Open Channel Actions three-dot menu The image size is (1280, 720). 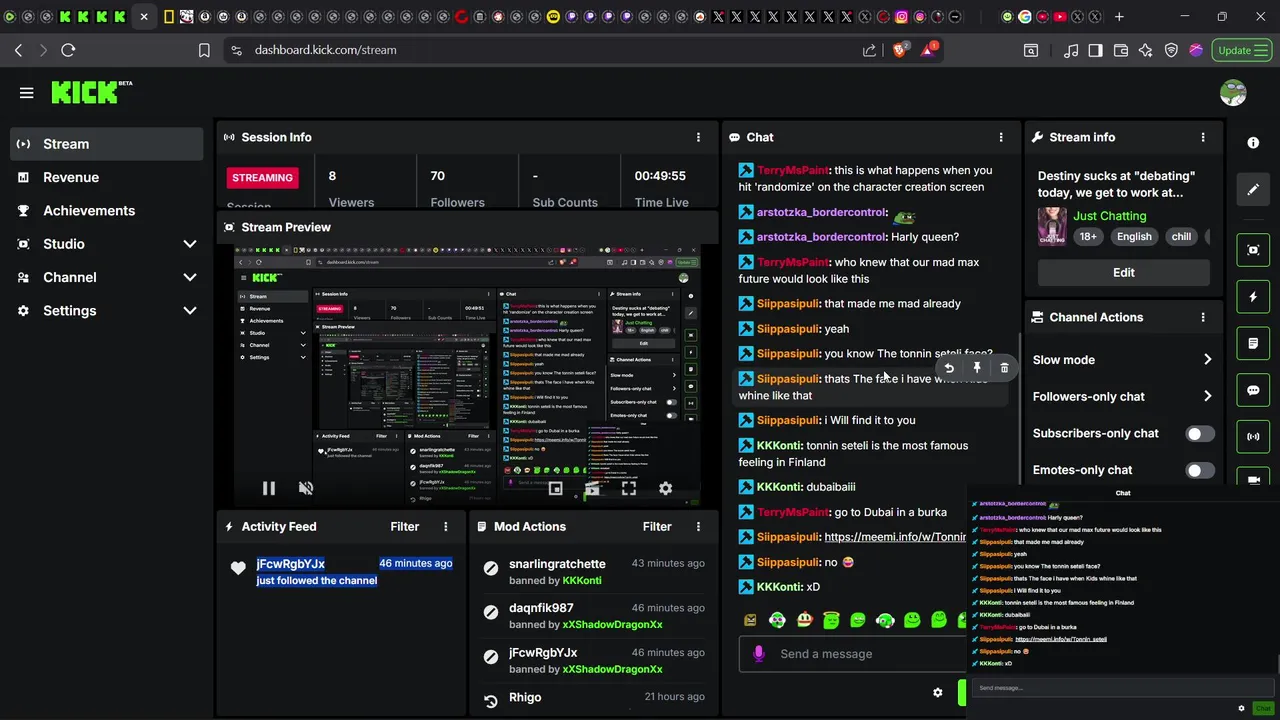point(1203,317)
